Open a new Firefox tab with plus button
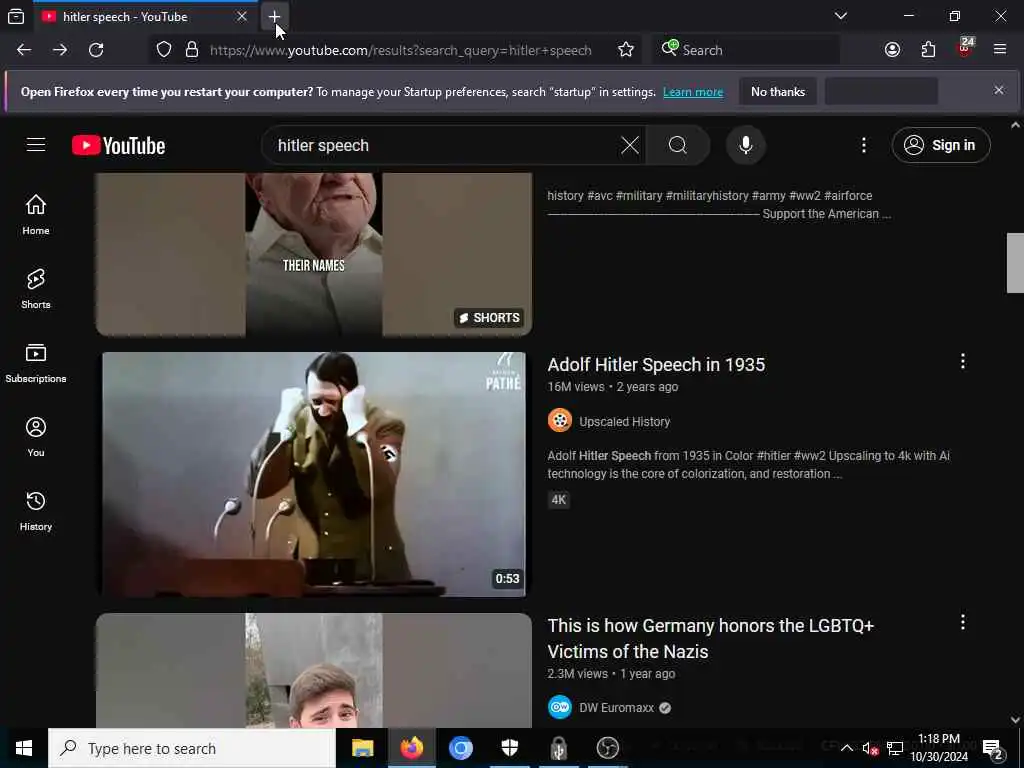This screenshot has height=768, width=1024. [x=274, y=16]
